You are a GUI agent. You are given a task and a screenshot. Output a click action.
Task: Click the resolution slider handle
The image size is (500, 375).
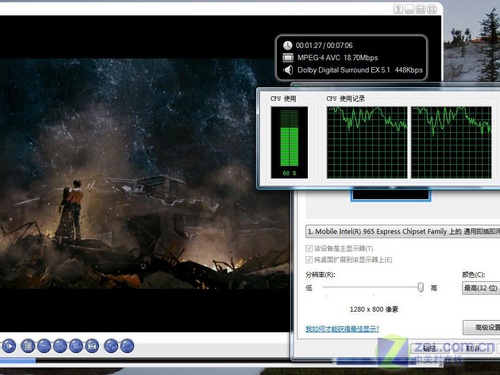[x=421, y=287]
